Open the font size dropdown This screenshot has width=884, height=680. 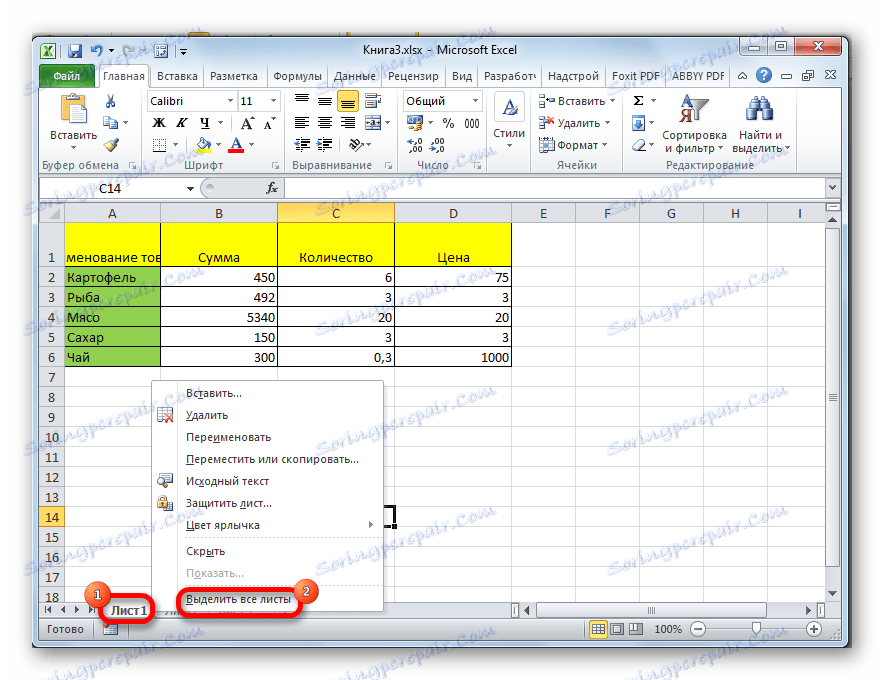(x=273, y=101)
